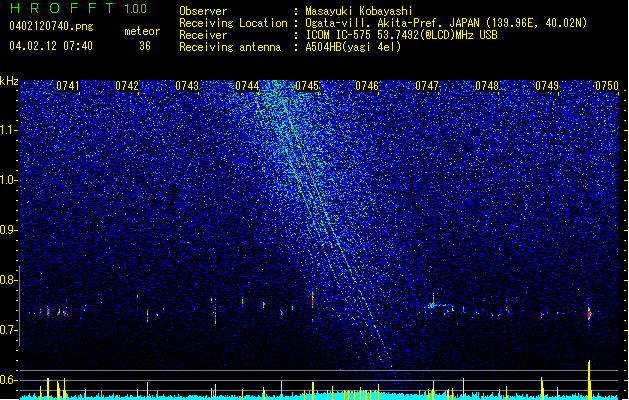
Task: Click the 0.7 kHz axis label
Action: [x=9, y=330]
